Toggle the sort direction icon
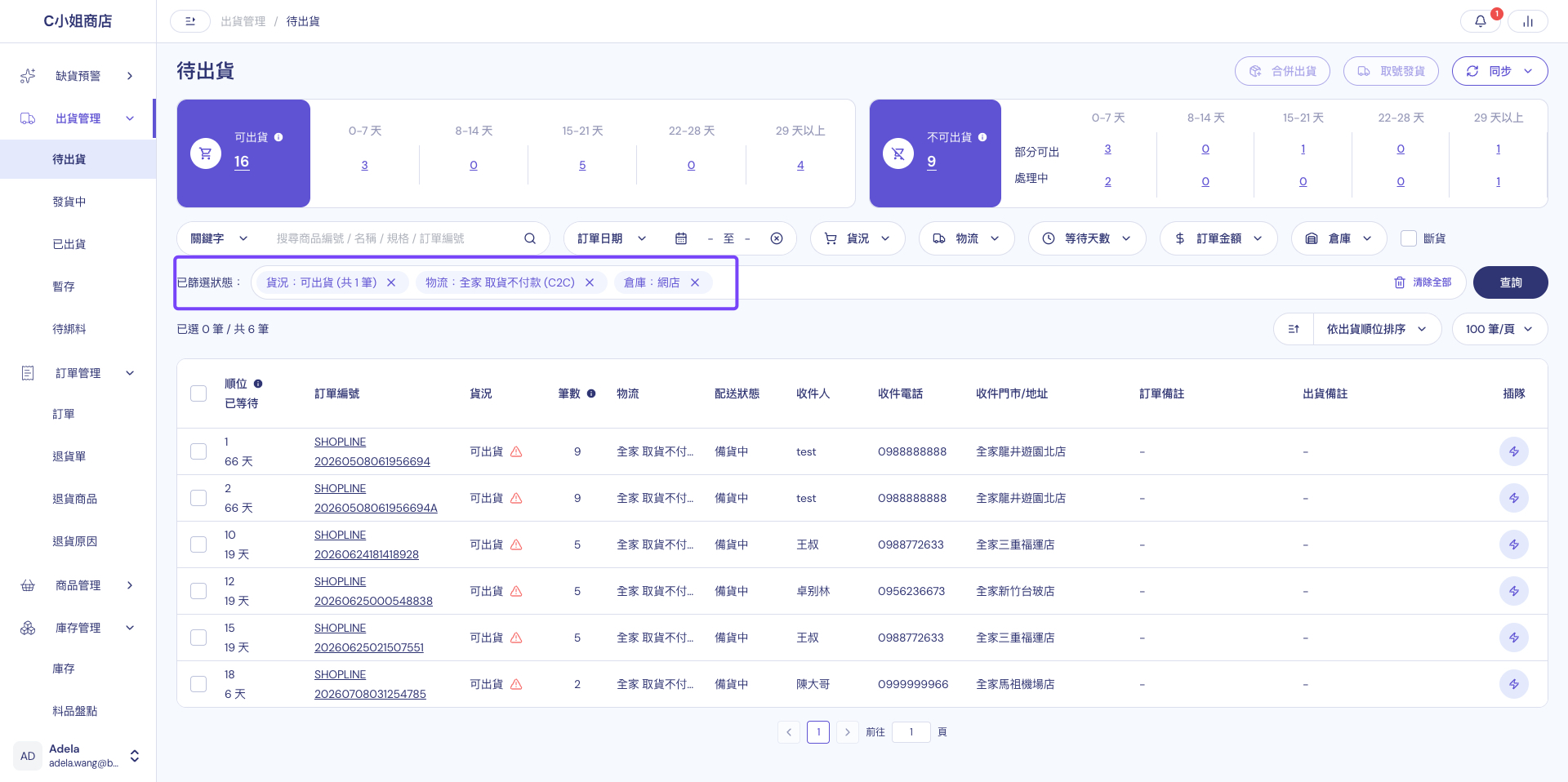Image resolution: width=1568 pixels, height=782 pixels. 1294,329
